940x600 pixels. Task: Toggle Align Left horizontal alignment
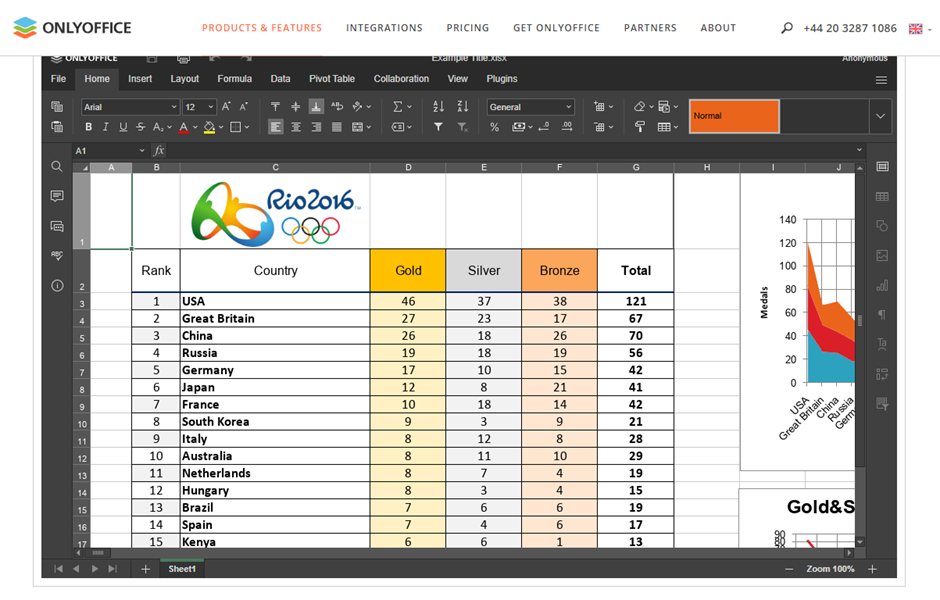pyautogui.click(x=275, y=126)
